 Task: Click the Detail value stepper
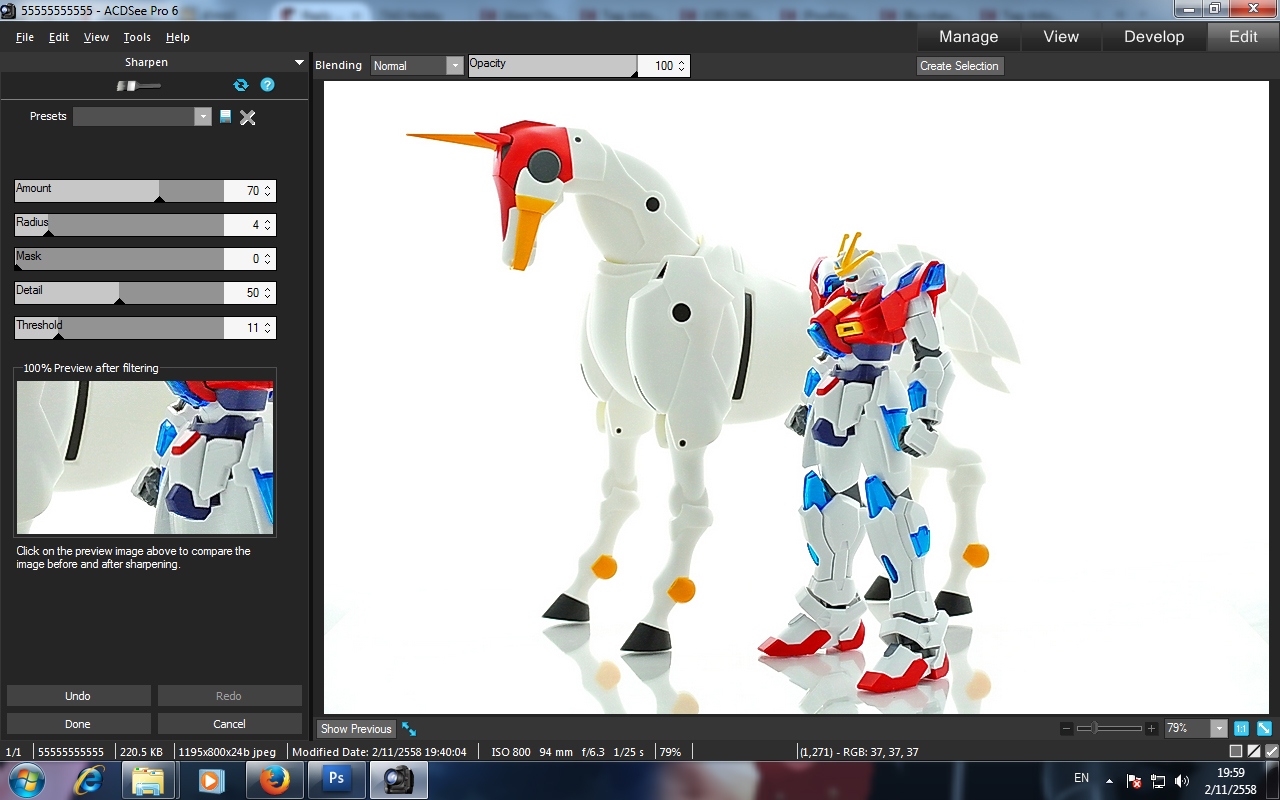(267, 293)
